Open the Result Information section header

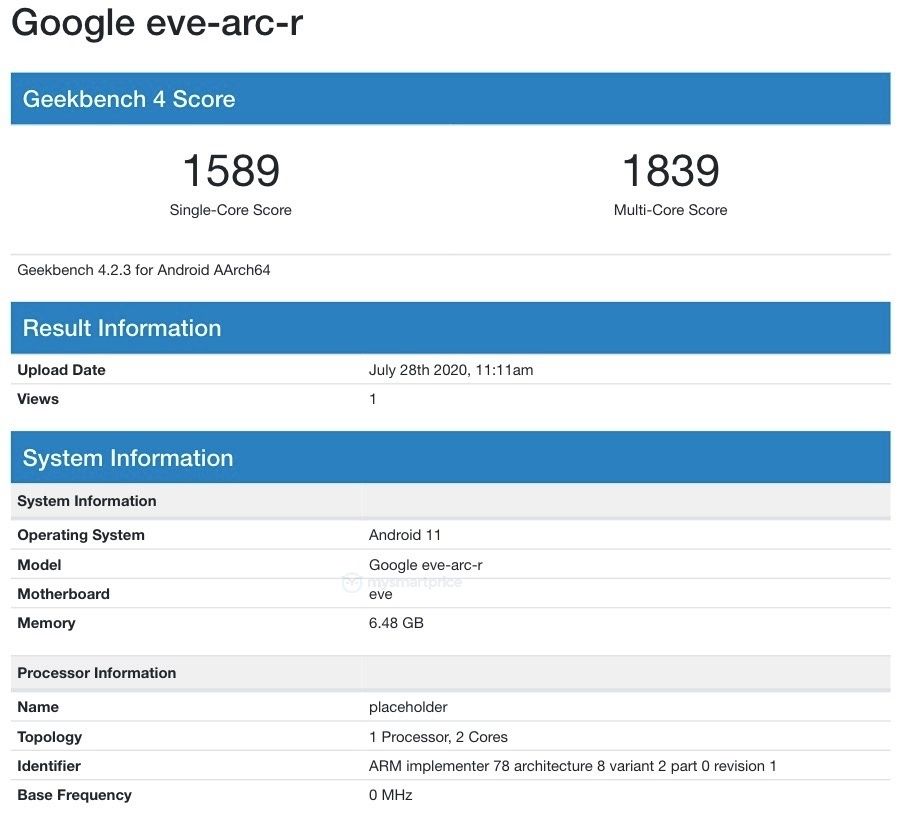coord(121,327)
